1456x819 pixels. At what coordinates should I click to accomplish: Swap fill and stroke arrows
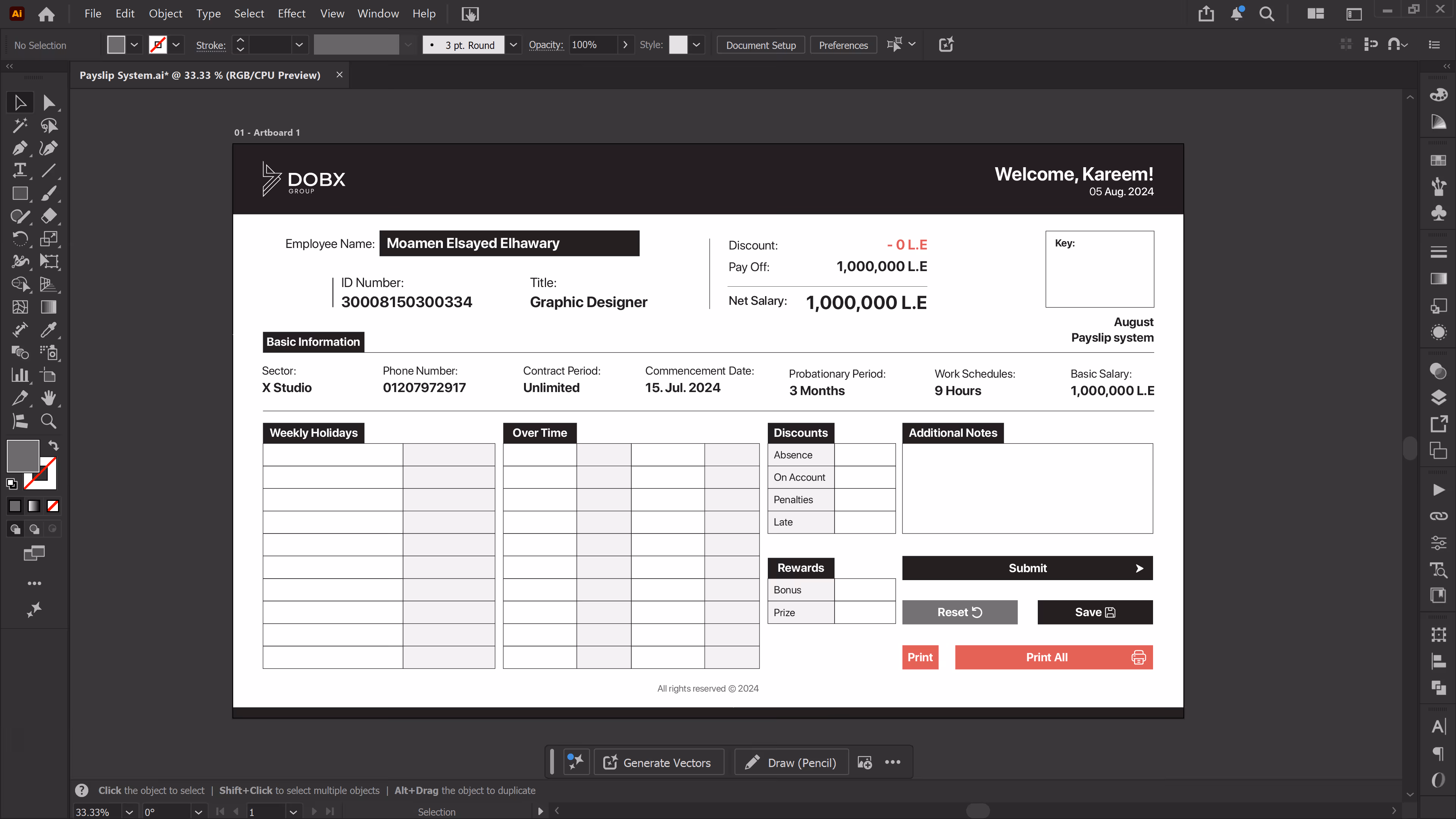(x=54, y=446)
